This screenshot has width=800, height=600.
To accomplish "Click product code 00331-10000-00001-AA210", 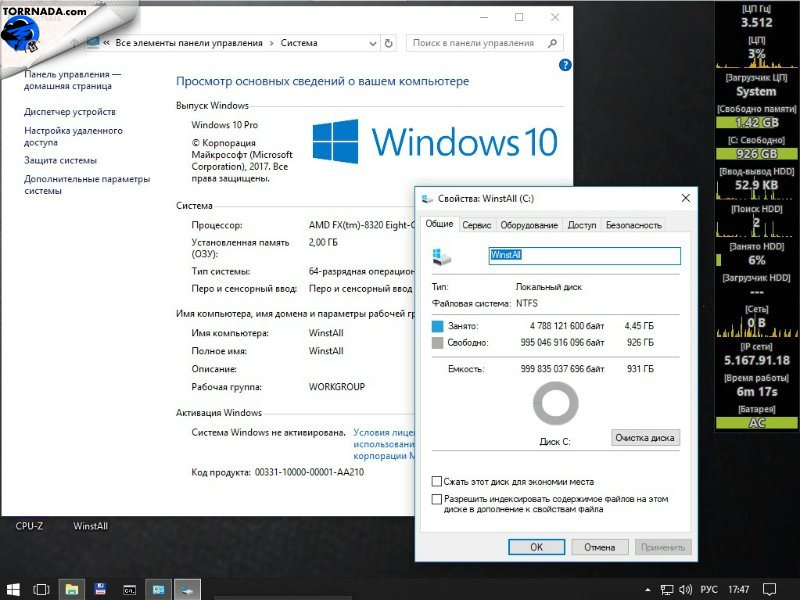I will coord(309,472).
